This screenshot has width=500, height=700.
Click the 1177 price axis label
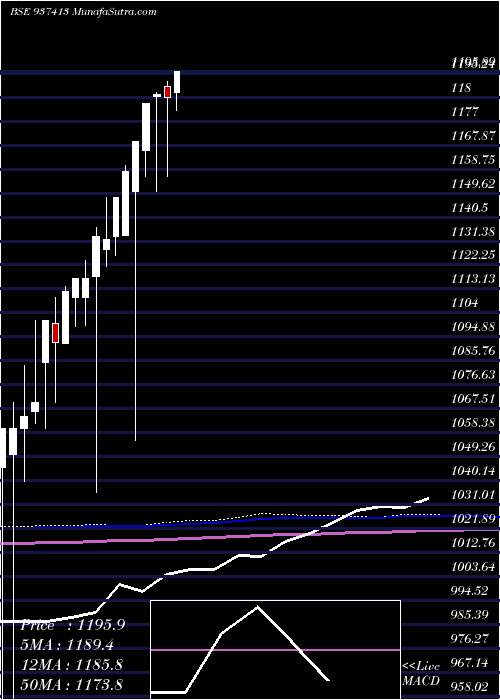465,112
